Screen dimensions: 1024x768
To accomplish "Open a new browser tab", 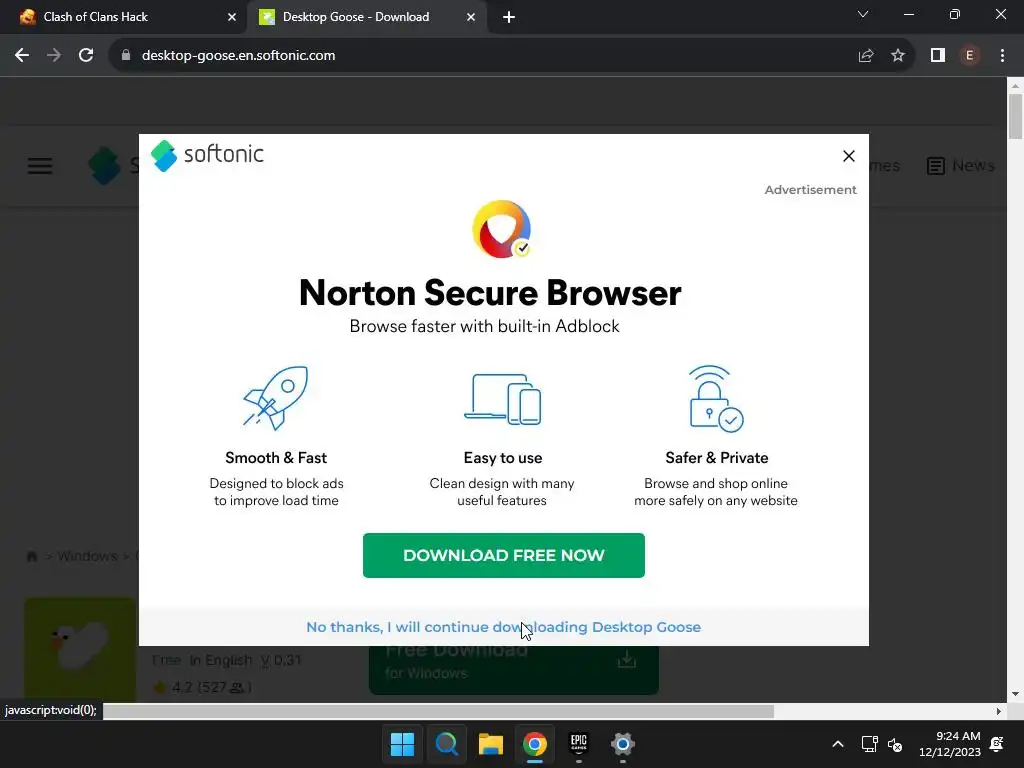I will pos(509,17).
